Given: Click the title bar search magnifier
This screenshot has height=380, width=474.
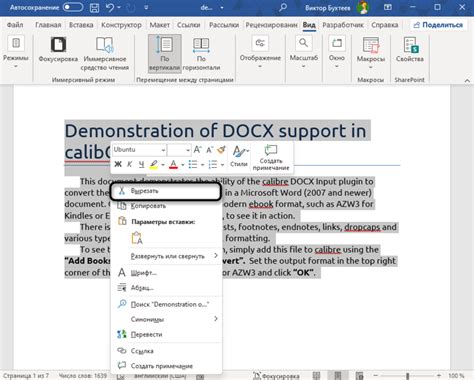Looking at the screenshot, I should tap(283, 7).
